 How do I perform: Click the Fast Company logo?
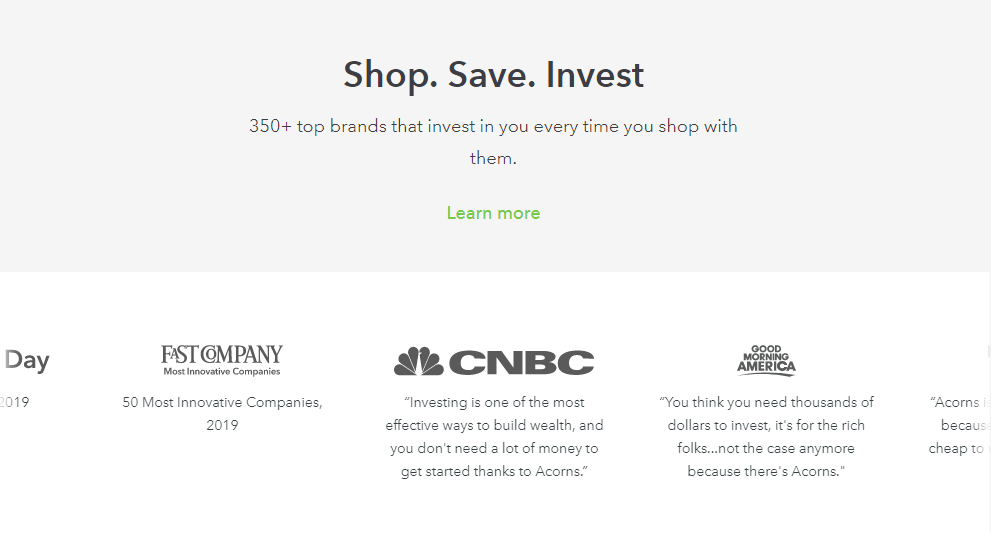pos(222,360)
